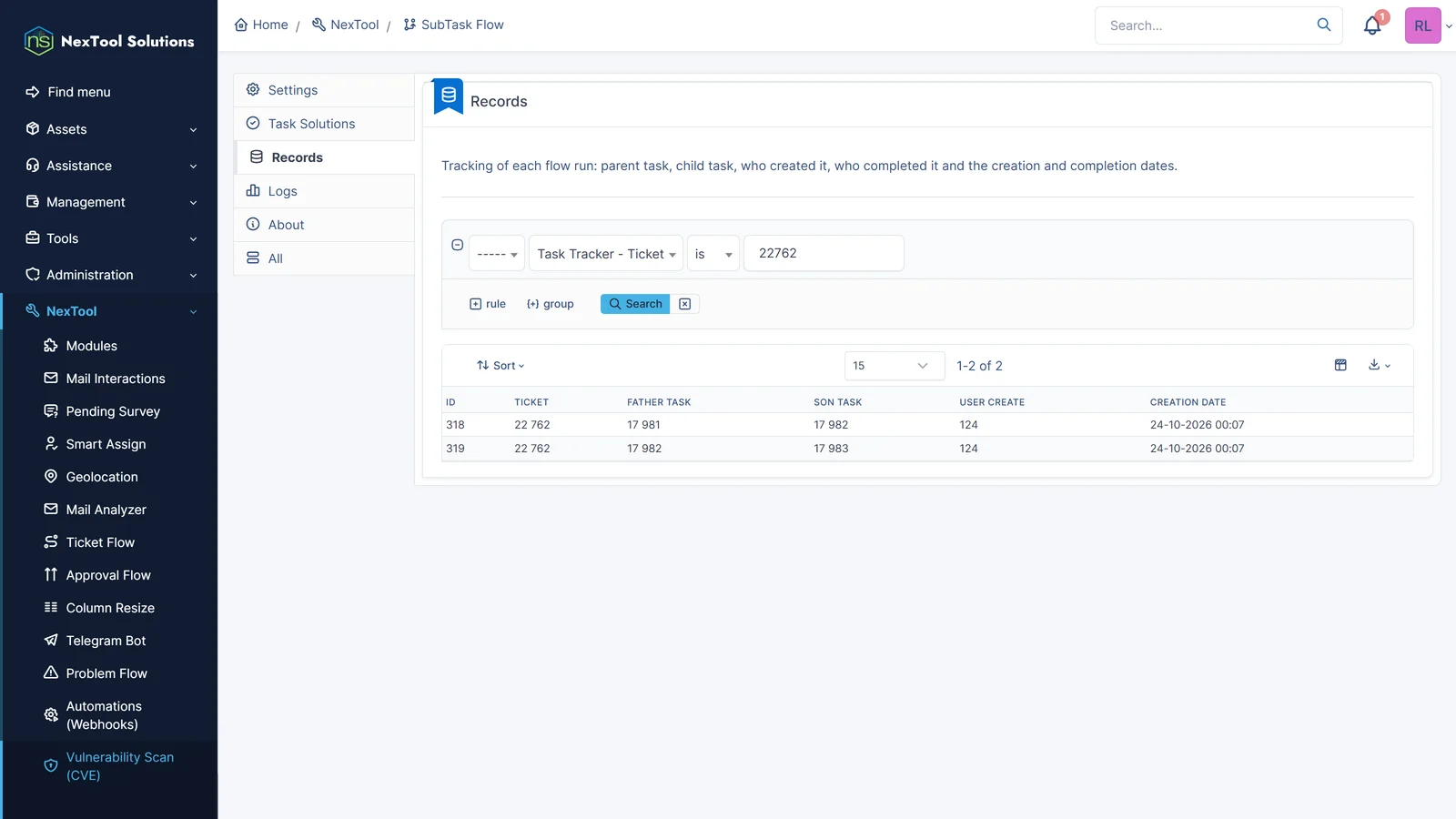
Task: Open Column Resize module
Action: pos(110,608)
